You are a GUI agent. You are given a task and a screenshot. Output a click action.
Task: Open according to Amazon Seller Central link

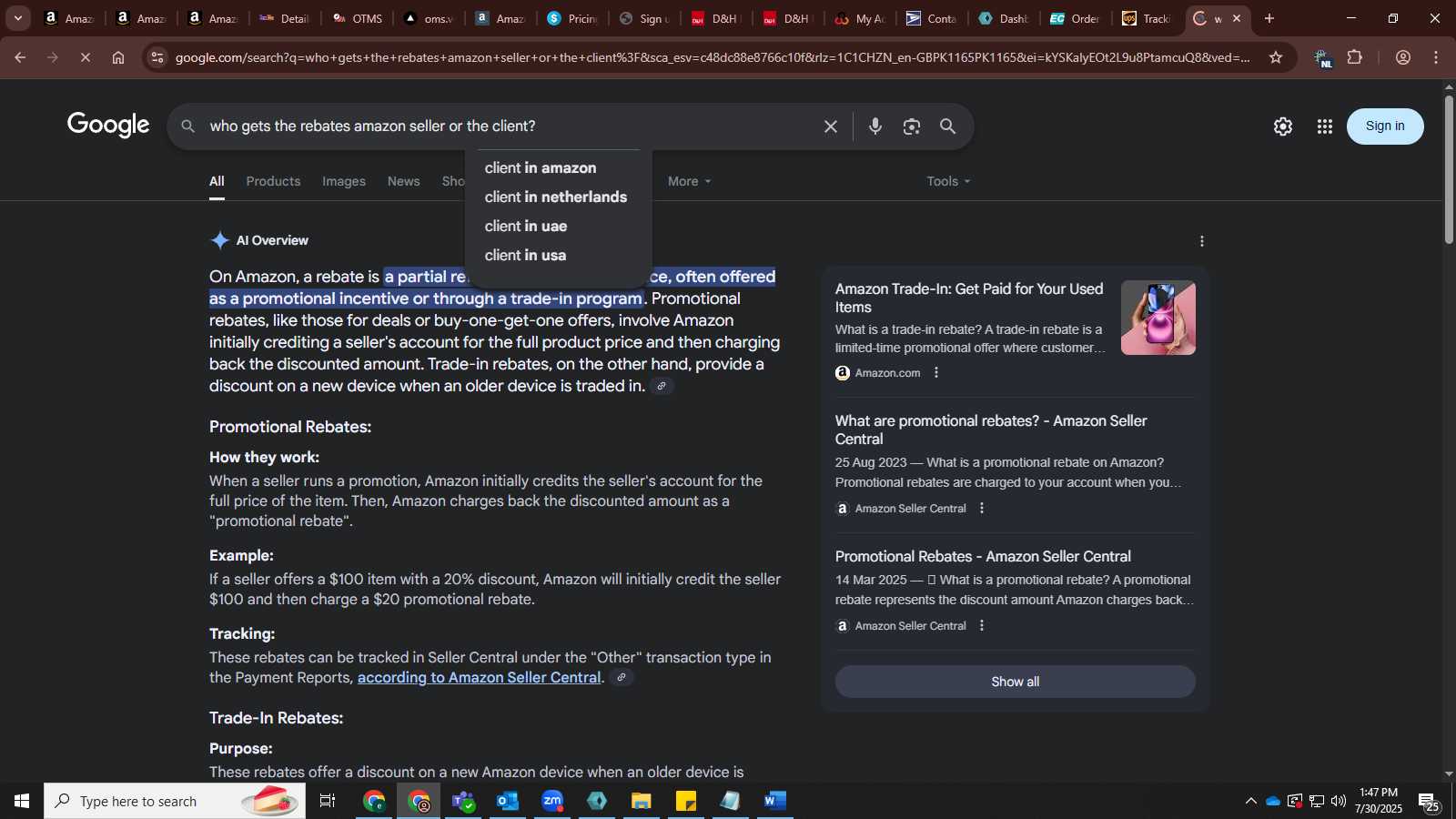pyautogui.click(x=479, y=677)
